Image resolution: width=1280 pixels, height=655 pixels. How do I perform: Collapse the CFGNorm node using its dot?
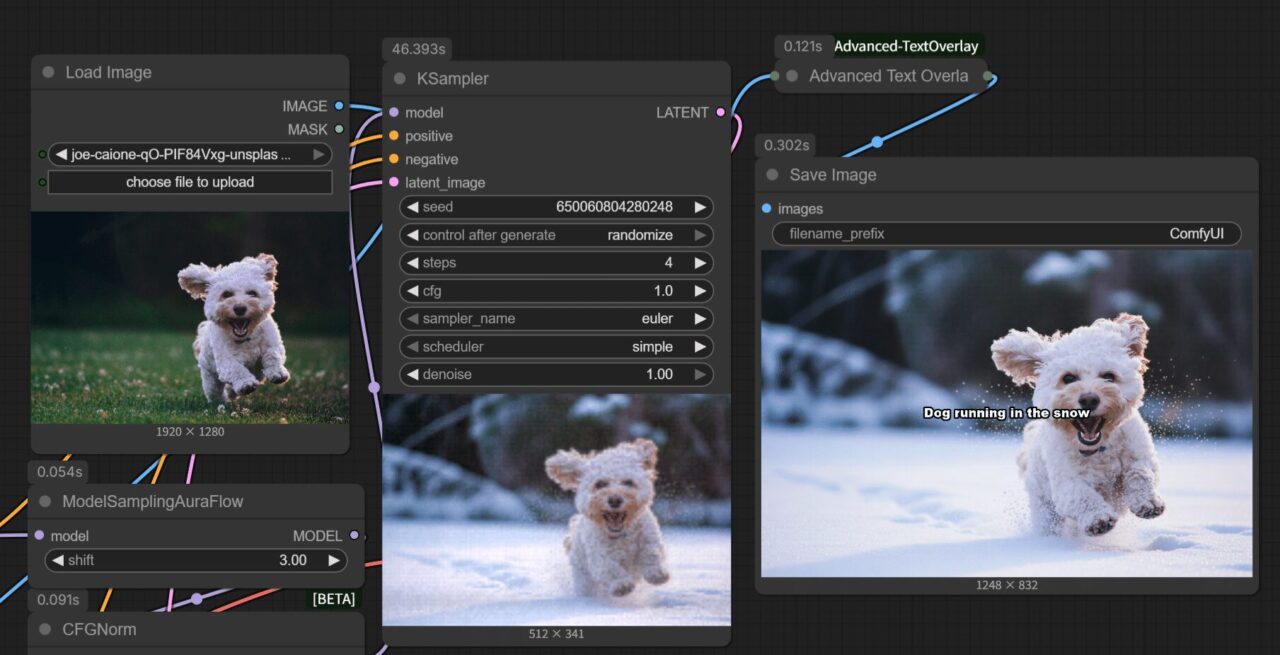tap(45, 629)
